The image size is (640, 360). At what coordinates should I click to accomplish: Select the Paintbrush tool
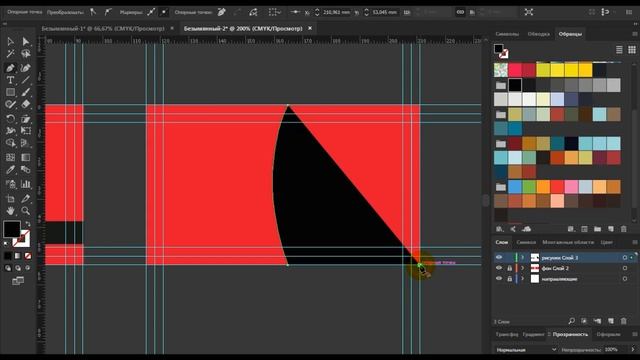tap(26, 92)
